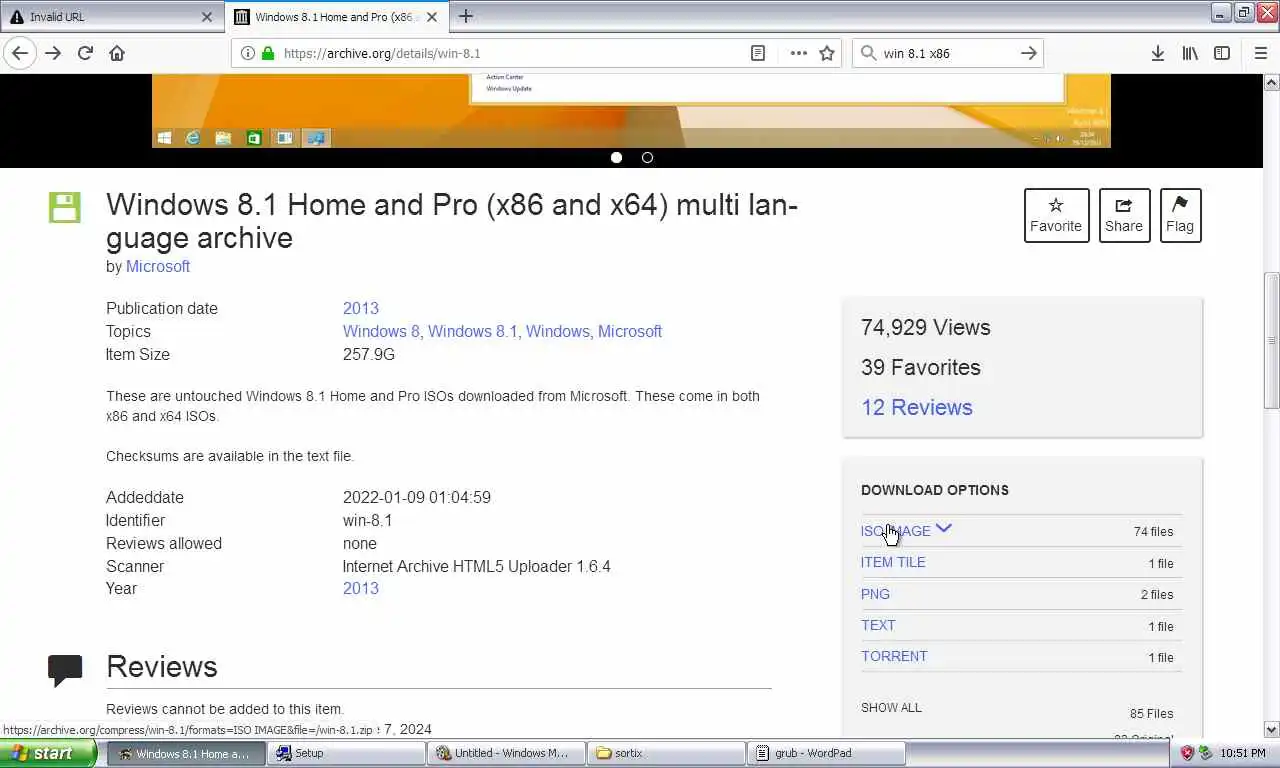Open the Library icon in toolbar

coord(1190,53)
